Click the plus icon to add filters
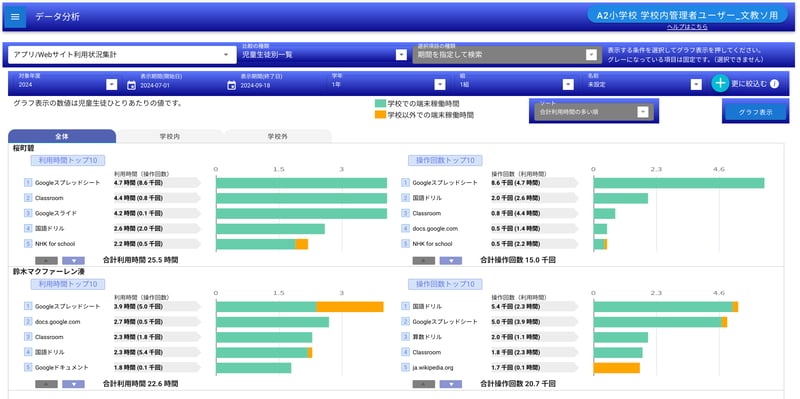Image resolution: width=800 pixels, height=399 pixels. pos(720,84)
